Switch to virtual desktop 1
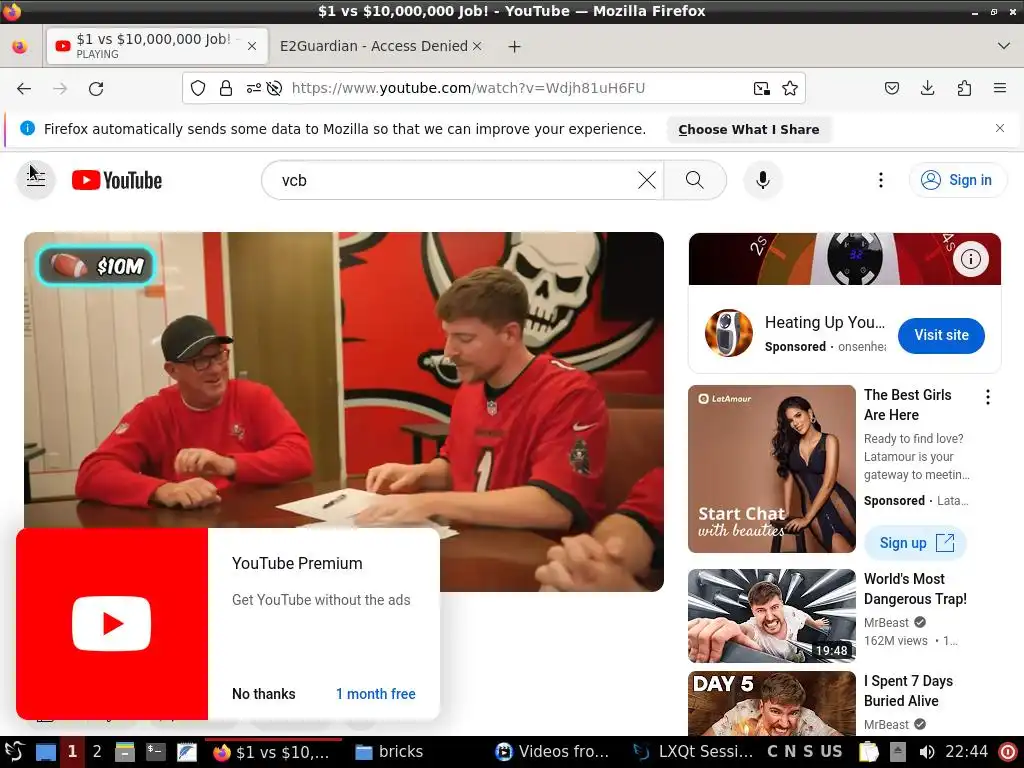 tap(72, 752)
